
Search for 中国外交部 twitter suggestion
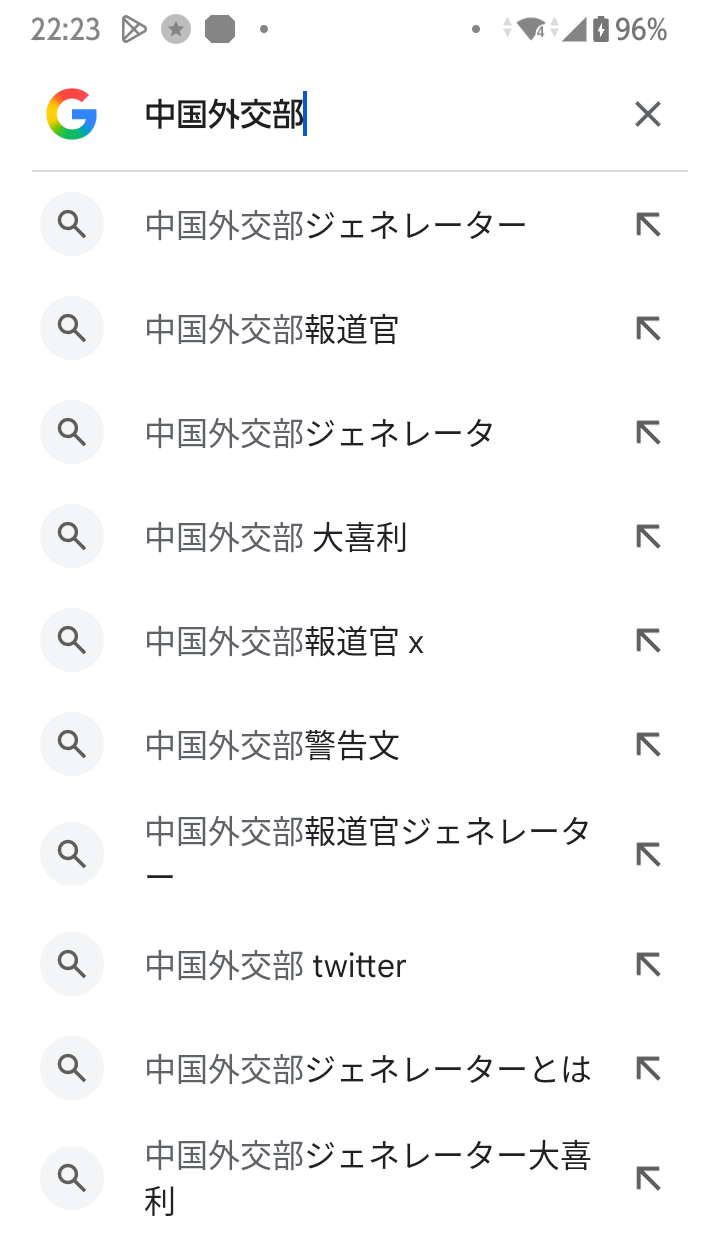point(276,966)
